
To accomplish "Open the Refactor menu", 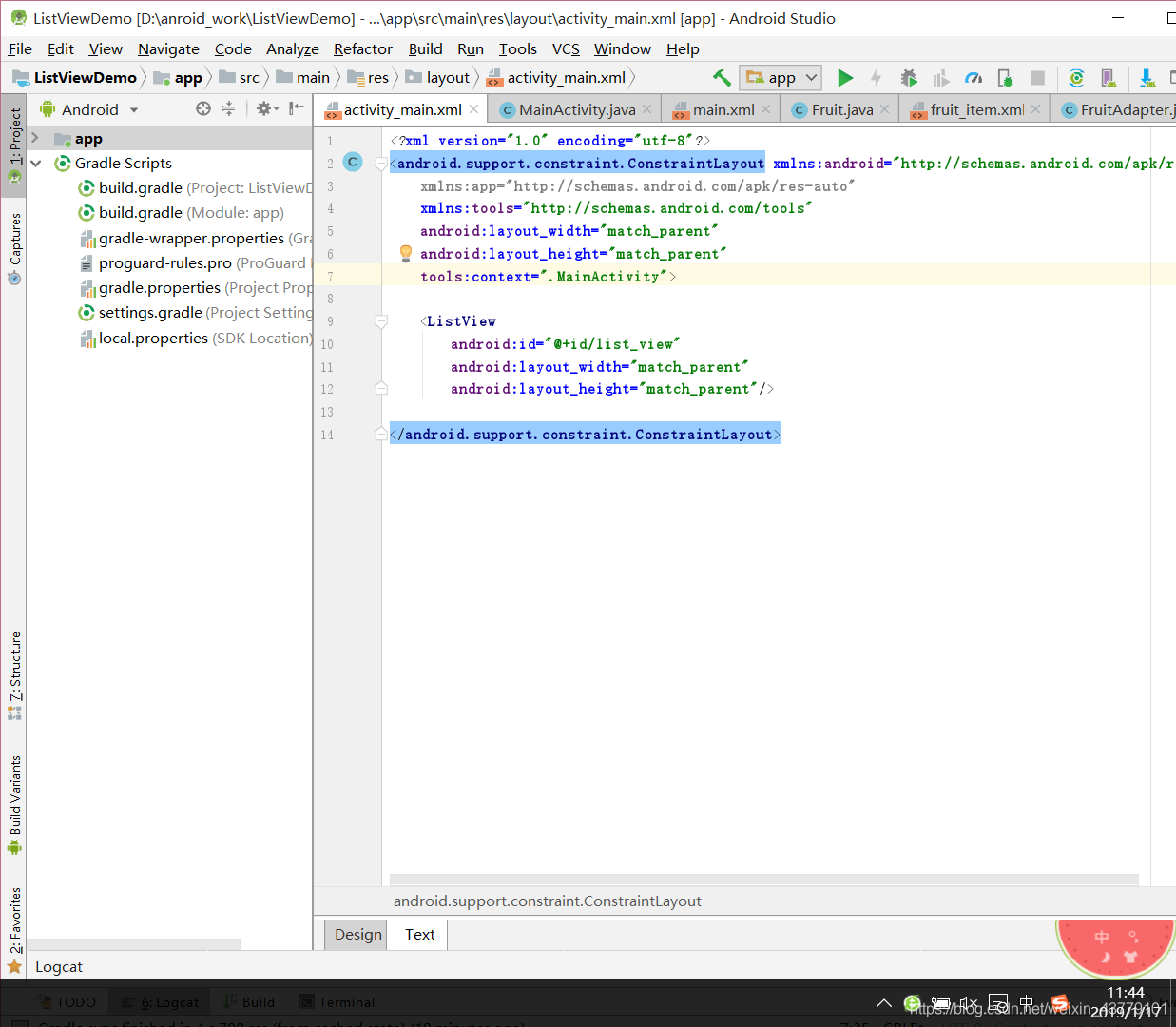I will [362, 49].
